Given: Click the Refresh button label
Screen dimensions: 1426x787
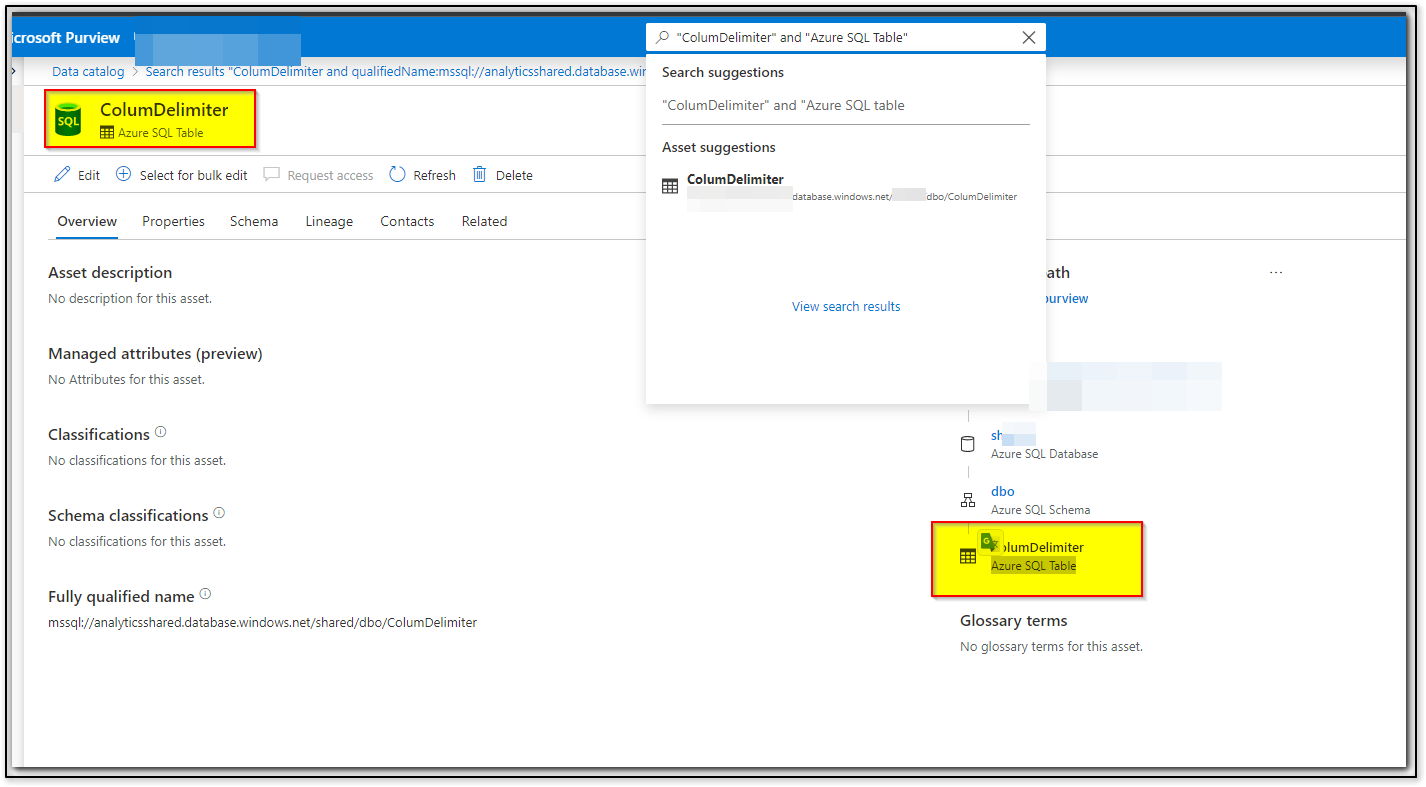Looking at the screenshot, I should coord(434,175).
